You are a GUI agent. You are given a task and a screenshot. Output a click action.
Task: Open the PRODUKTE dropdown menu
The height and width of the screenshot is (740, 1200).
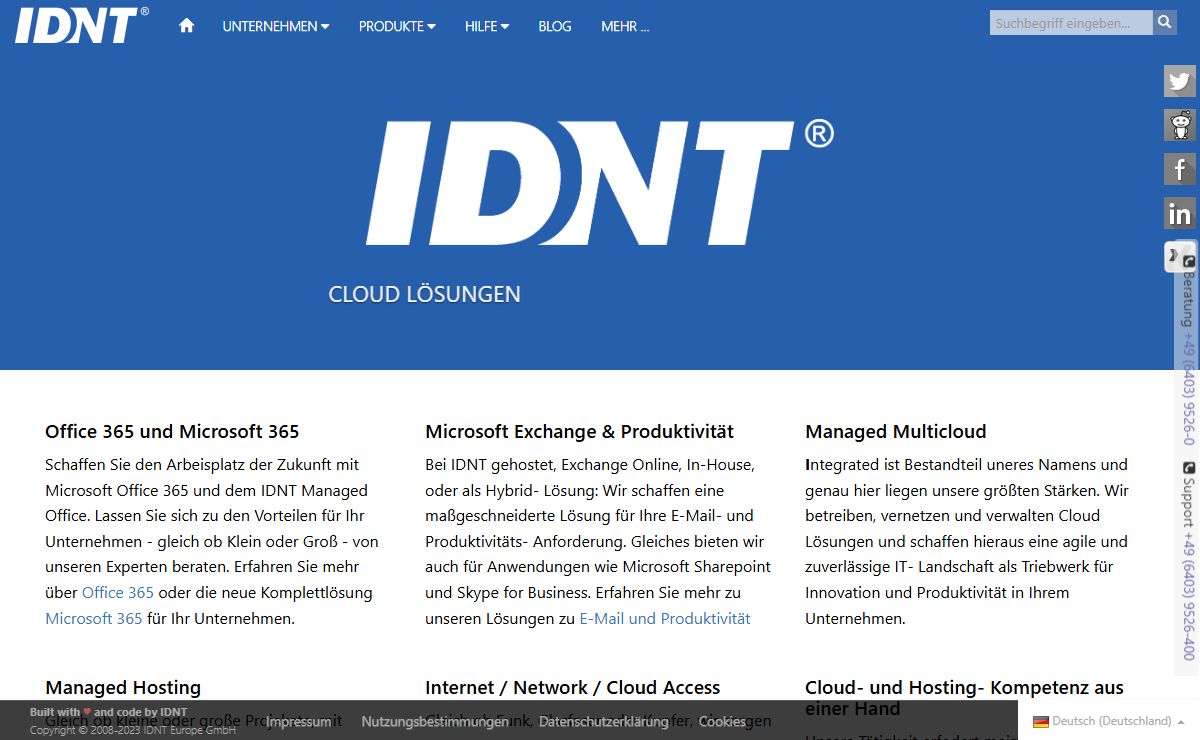pyautogui.click(x=397, y=26)
